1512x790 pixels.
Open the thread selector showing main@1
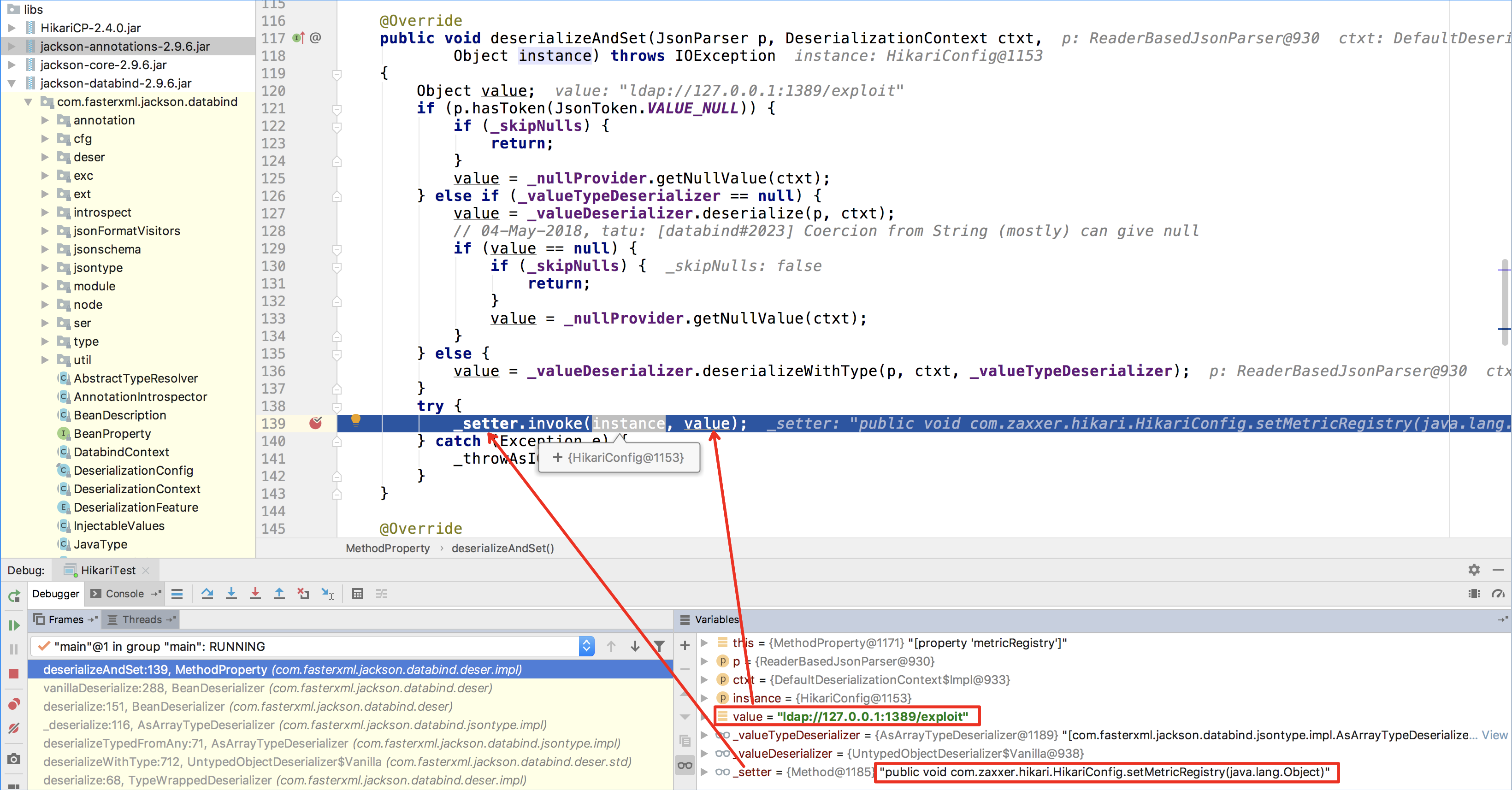(586, 646)
